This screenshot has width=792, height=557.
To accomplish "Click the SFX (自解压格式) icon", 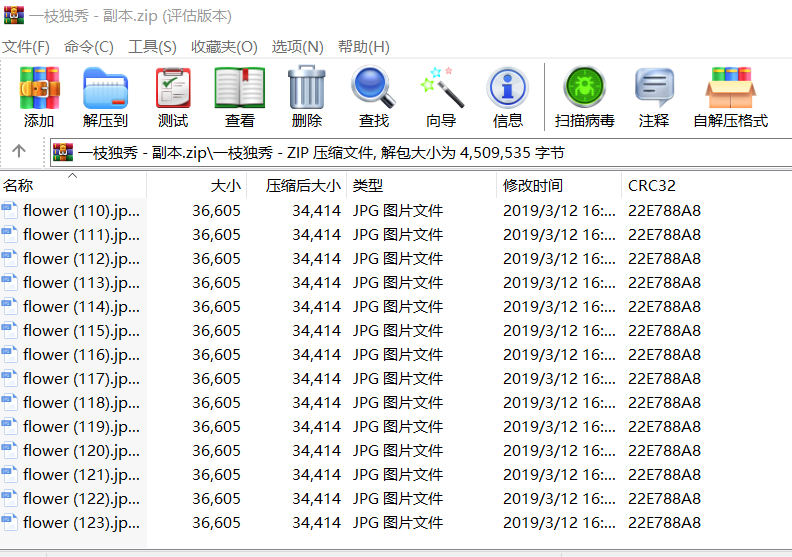I will pyautogui.click(x=730, y=88).
